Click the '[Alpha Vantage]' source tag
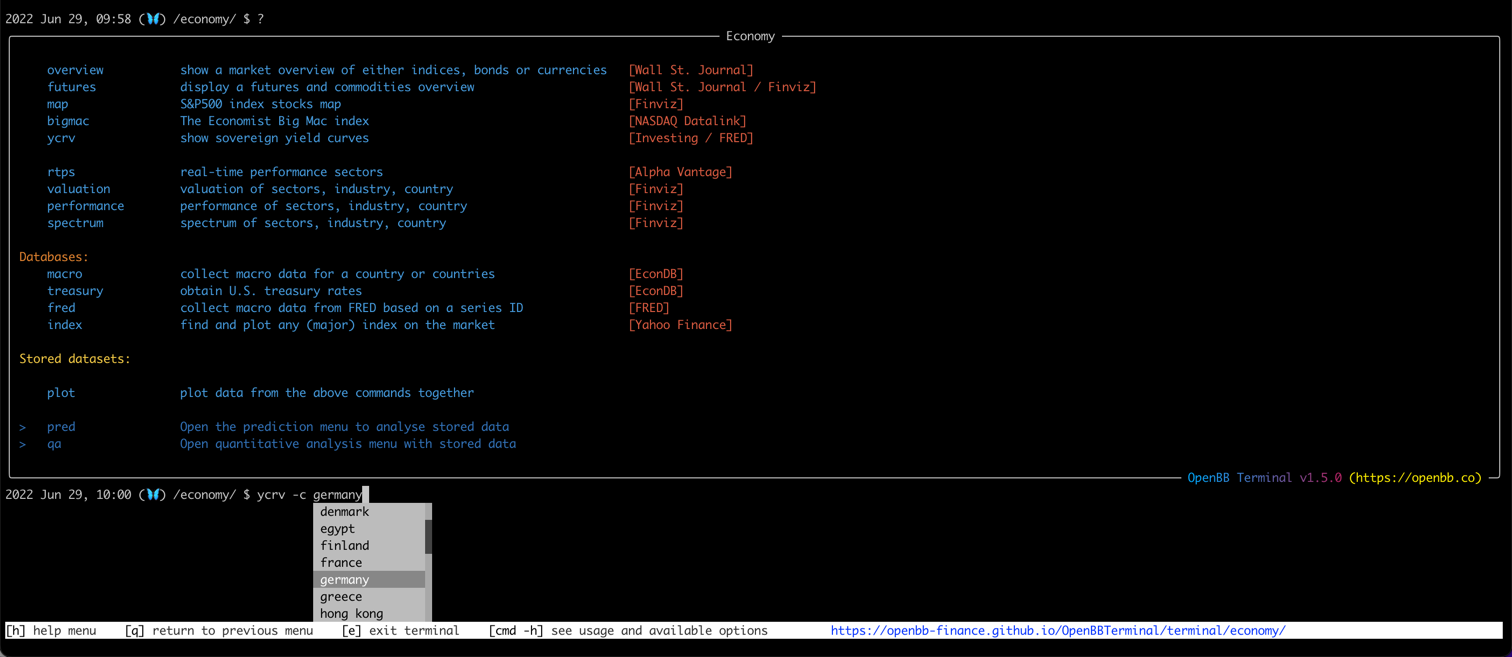The width and height of the screenshot is (1512, 657). click(x=680, y=172)
